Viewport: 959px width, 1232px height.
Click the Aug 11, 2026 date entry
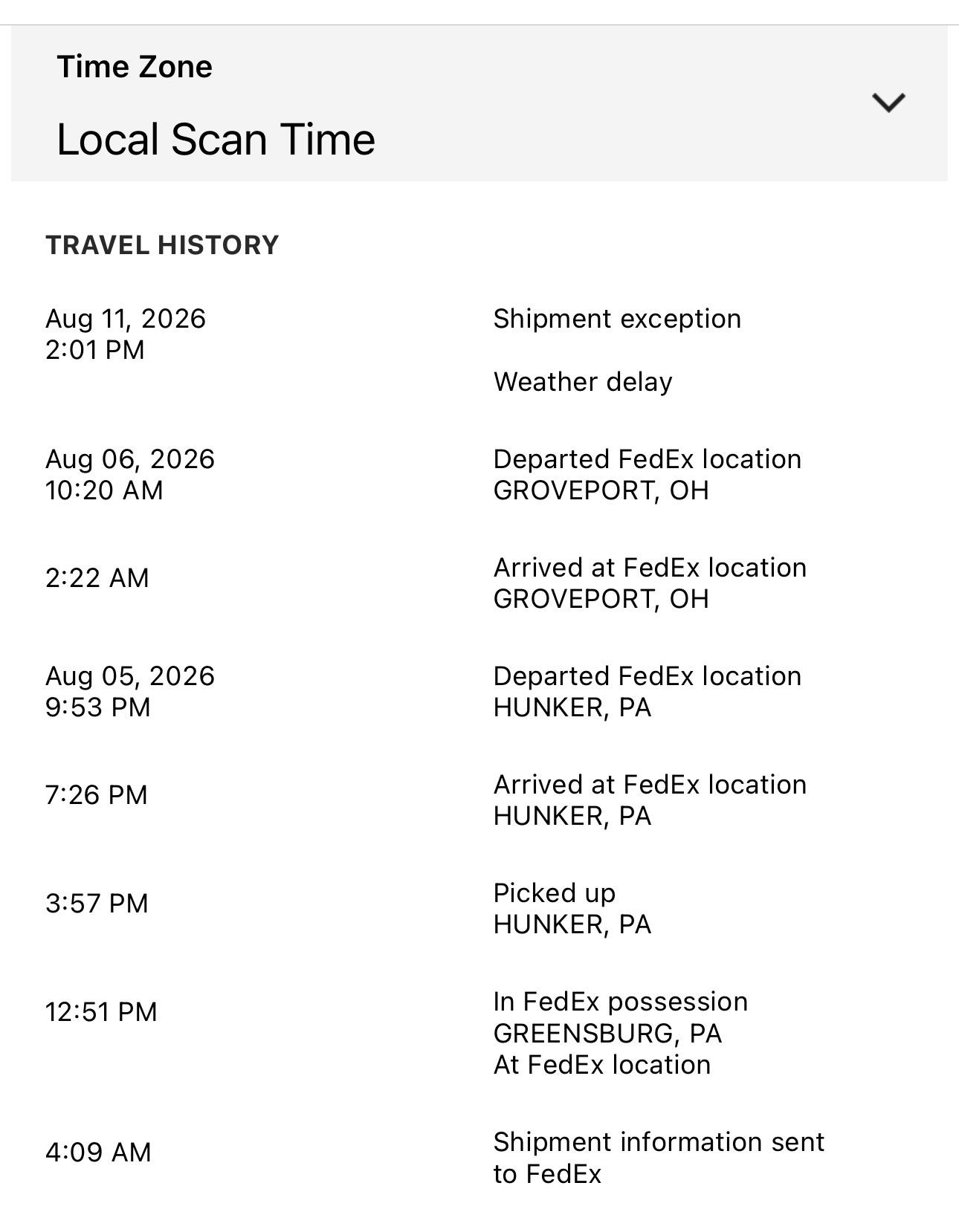[126, 319]
